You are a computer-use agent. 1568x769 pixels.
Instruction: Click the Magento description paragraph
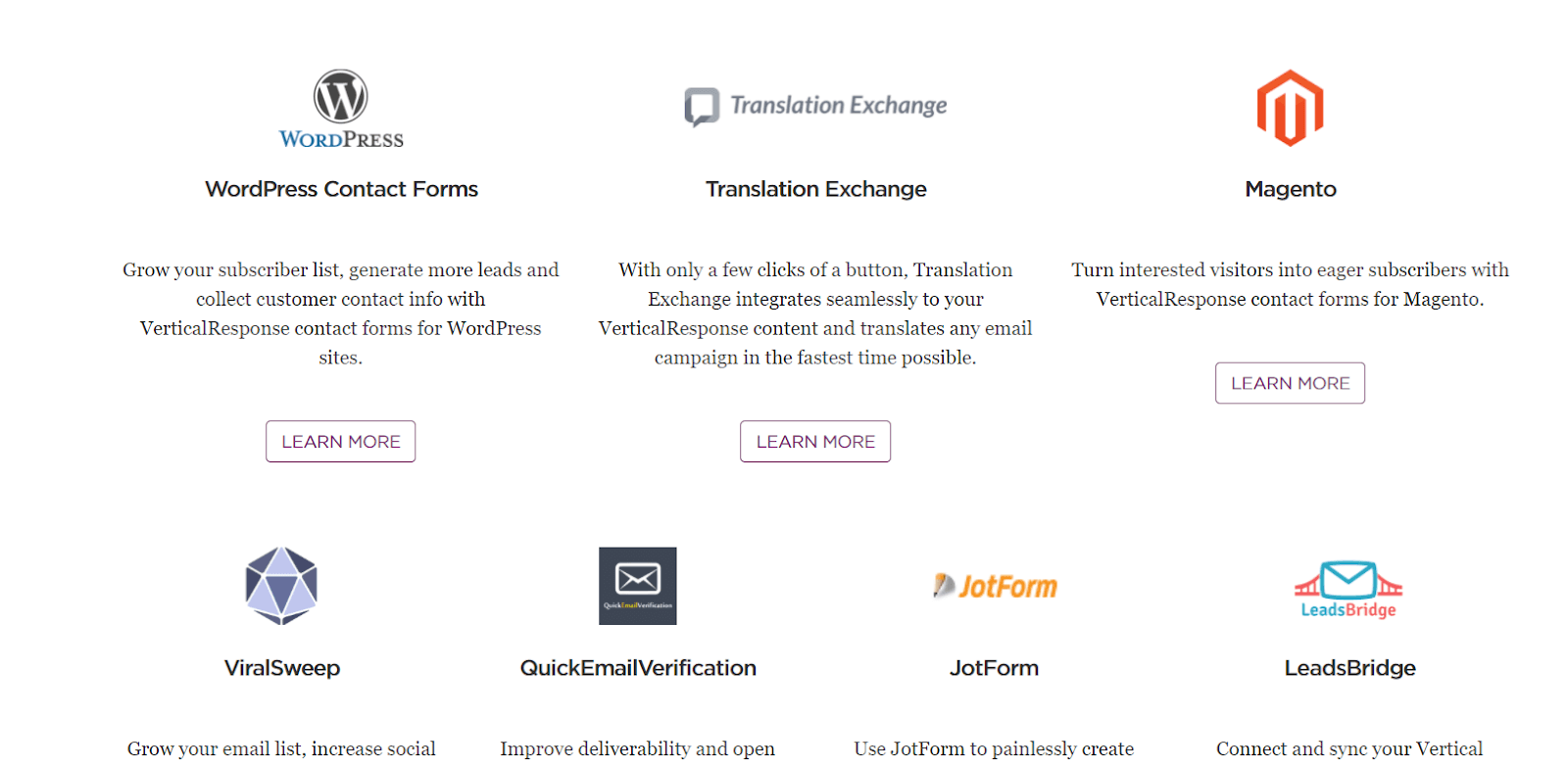pos(1290,284)
